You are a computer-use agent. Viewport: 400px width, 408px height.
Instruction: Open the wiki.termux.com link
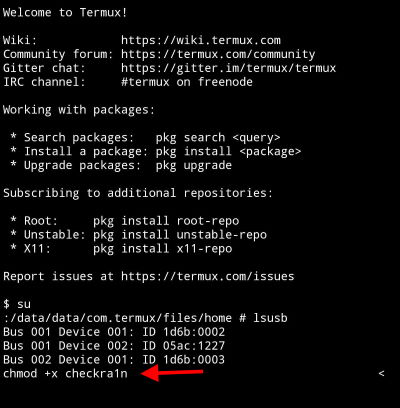(x=201, y=40)
